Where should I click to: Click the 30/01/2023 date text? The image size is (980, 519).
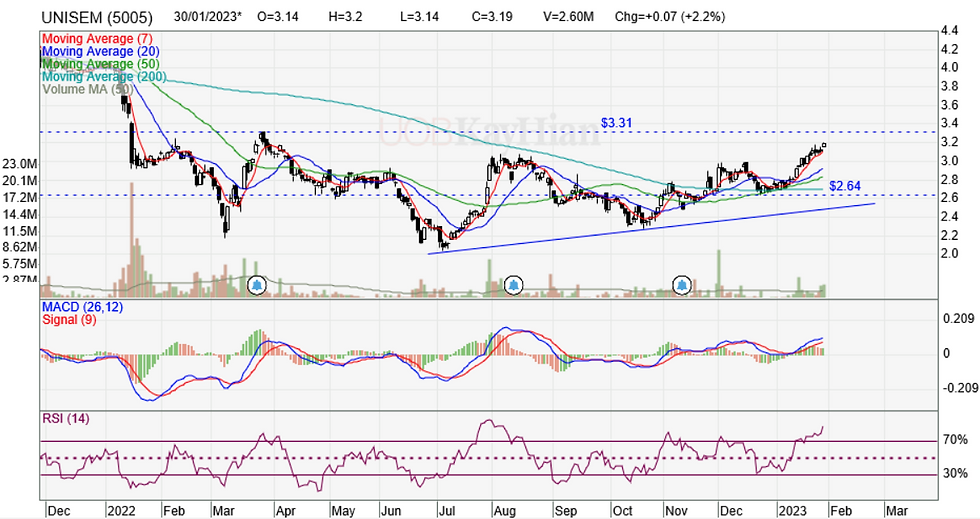[x=207, y=17]
